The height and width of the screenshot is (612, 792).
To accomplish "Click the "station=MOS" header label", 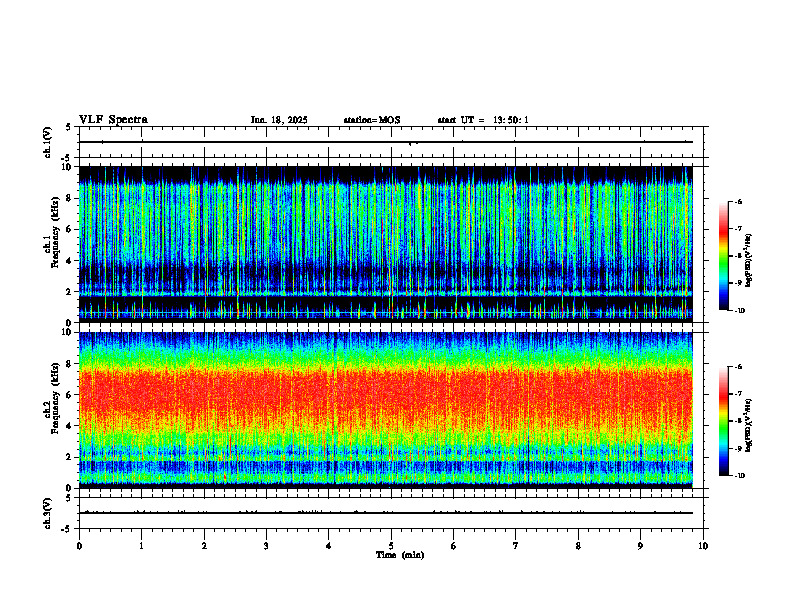I will [372, 120].
